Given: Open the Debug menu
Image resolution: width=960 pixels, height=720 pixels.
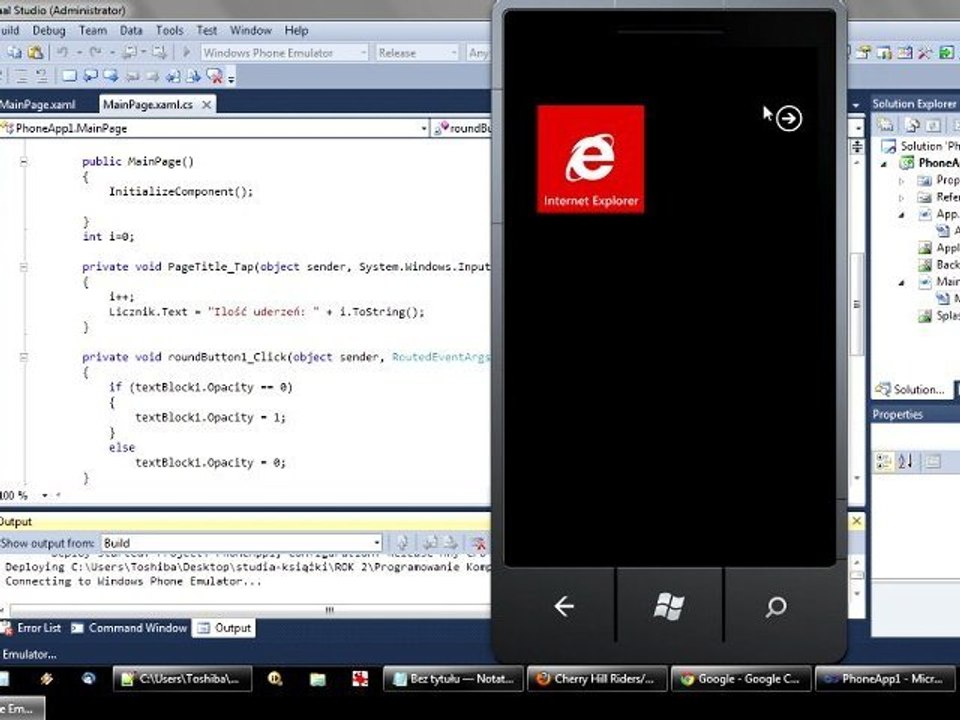Looking at the screenshot, I should [49, 30].
